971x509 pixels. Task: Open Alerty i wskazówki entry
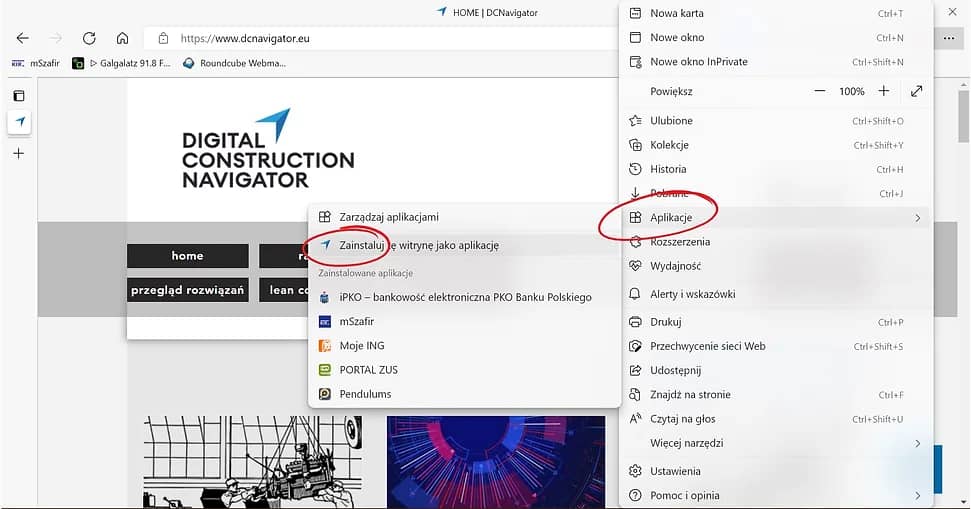[775, 294]
